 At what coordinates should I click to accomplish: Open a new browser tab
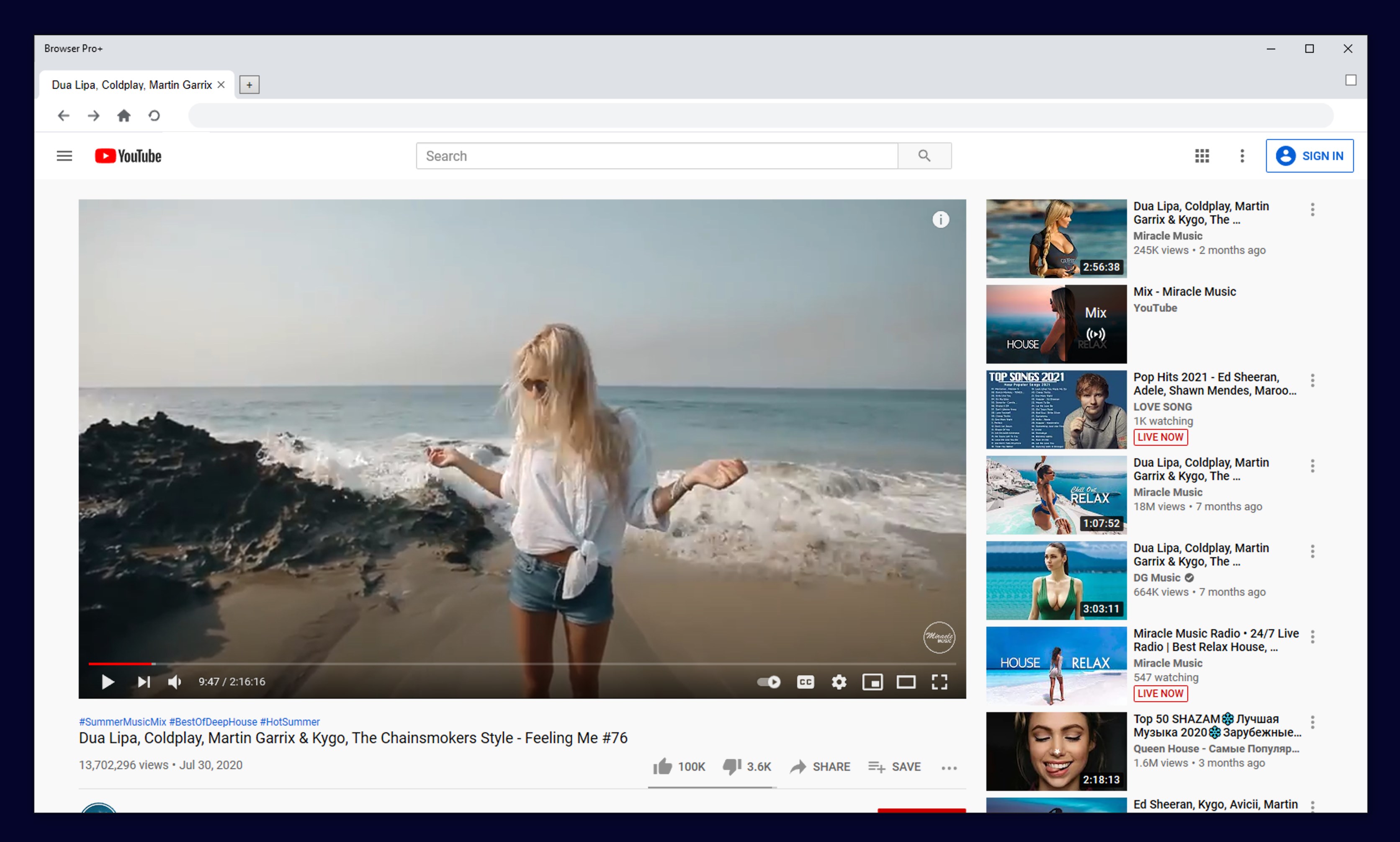point(249,85)
